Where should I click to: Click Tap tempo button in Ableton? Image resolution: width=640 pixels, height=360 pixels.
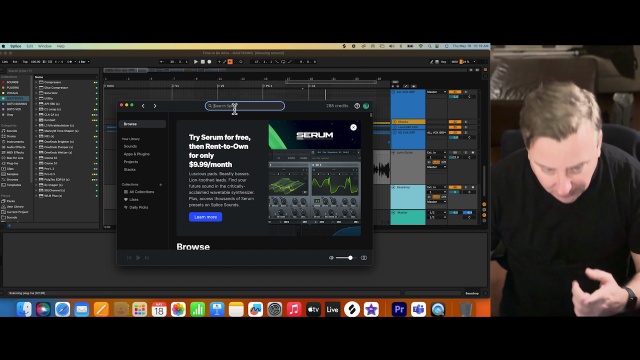[25, 62]
